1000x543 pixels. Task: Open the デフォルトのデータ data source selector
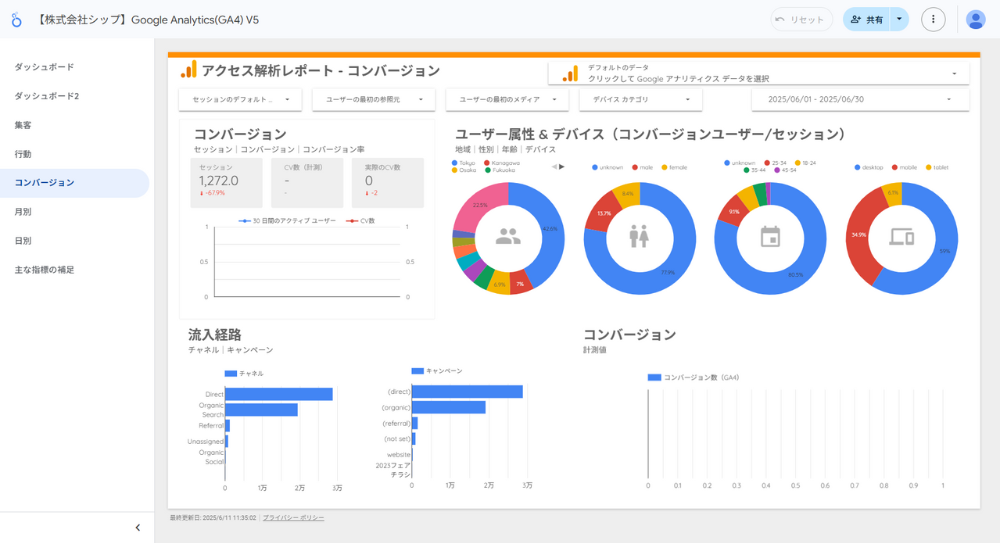759,73
